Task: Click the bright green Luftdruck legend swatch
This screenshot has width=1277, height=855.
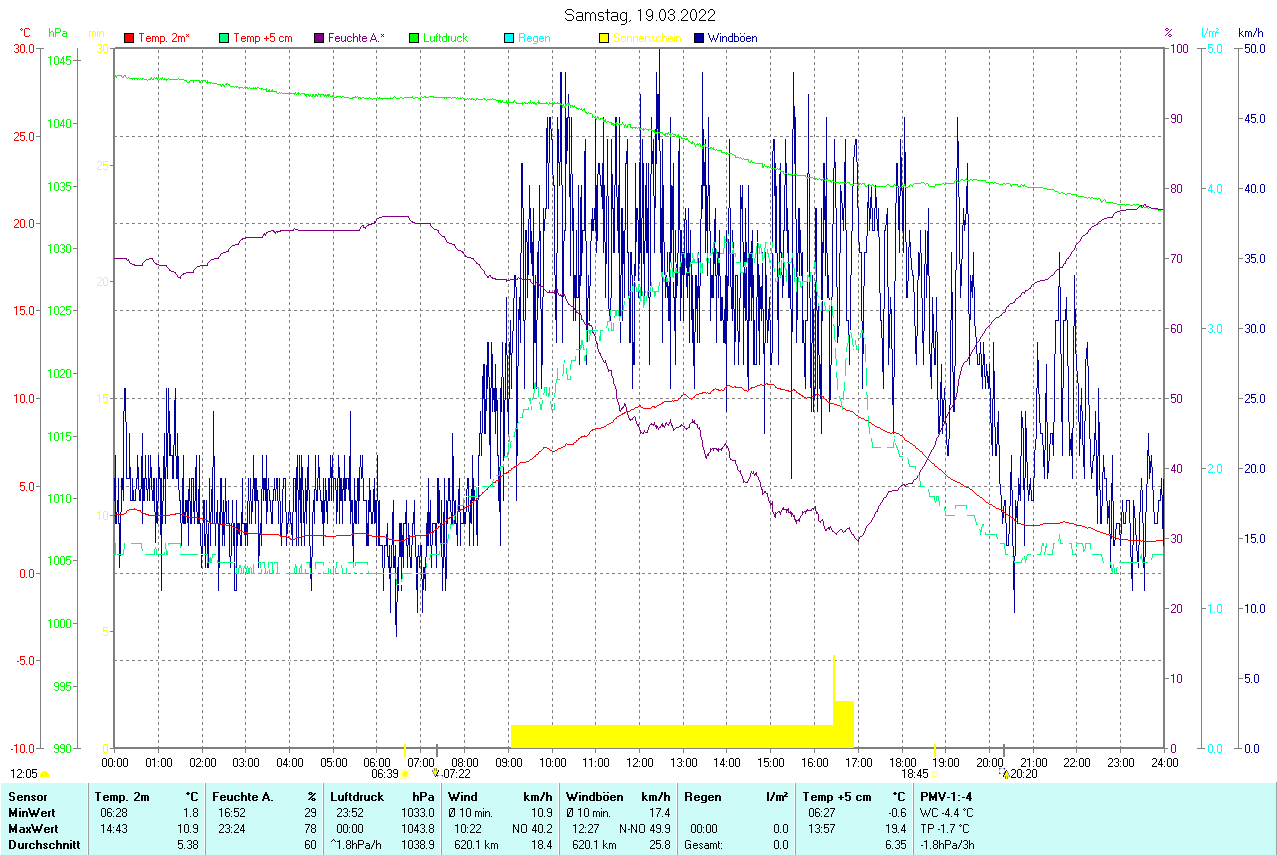Action: [414, 38]
